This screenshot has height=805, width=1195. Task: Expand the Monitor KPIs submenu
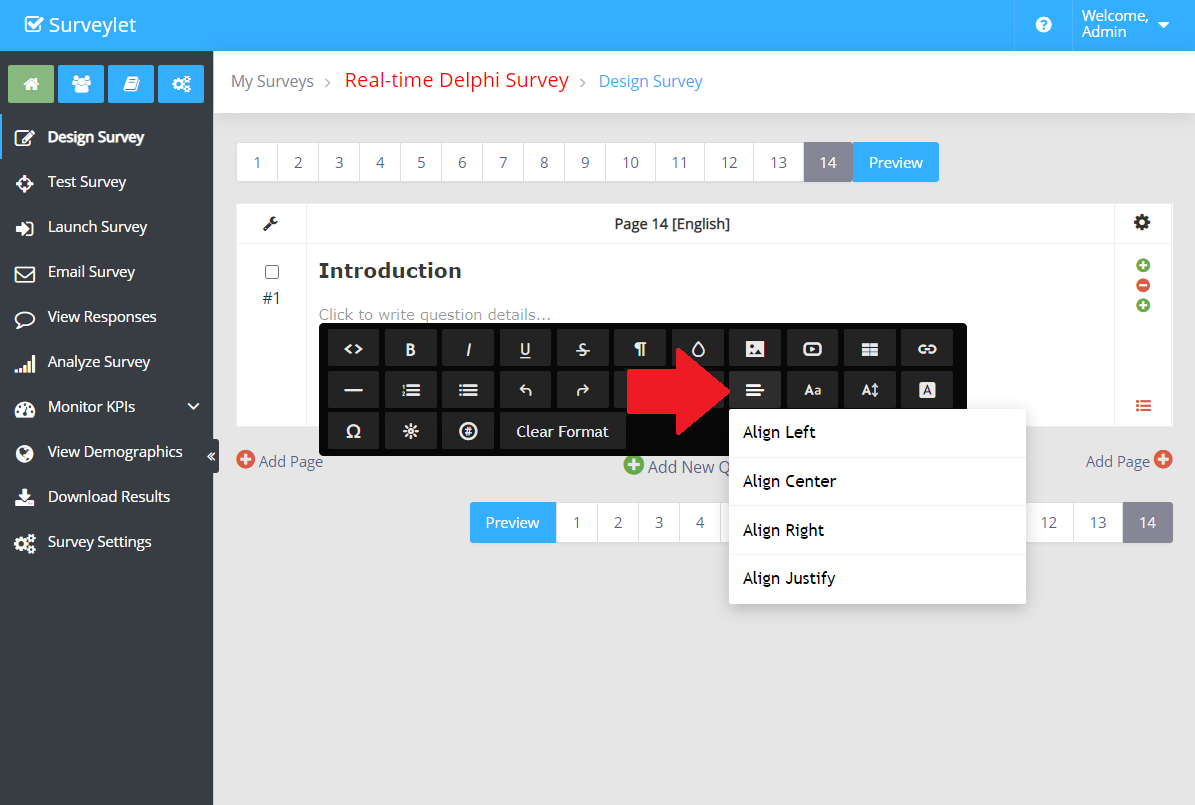[193, 407]
